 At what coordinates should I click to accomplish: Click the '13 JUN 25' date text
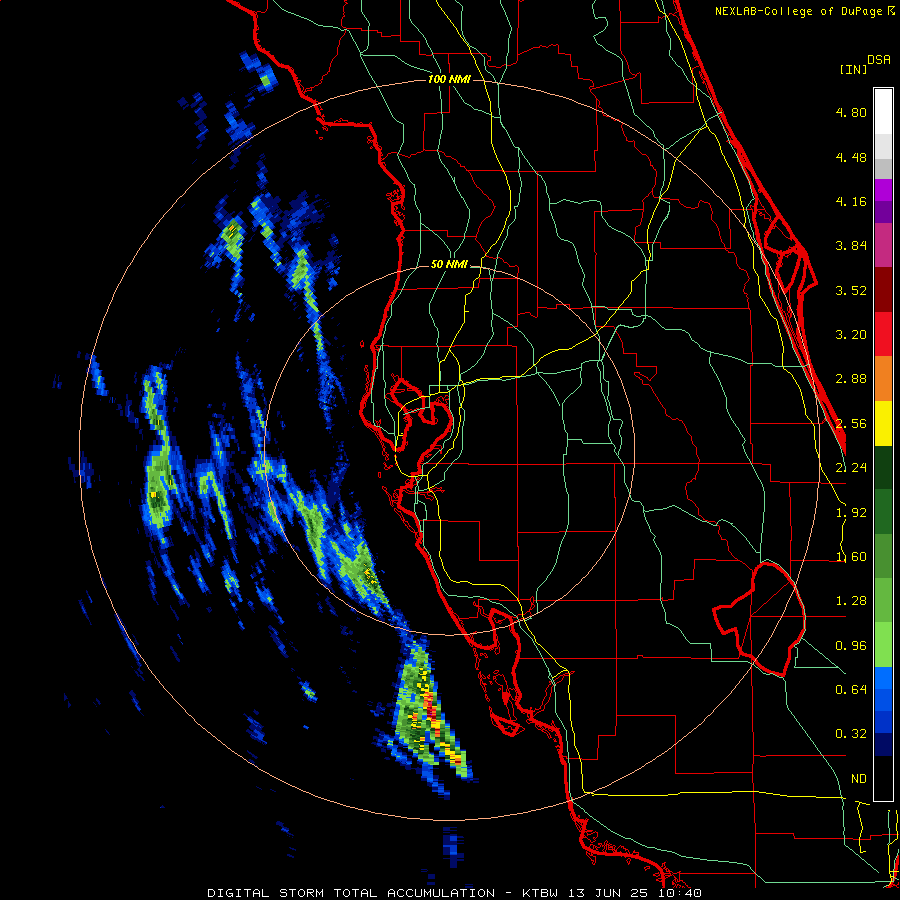[x=608, y=893]
